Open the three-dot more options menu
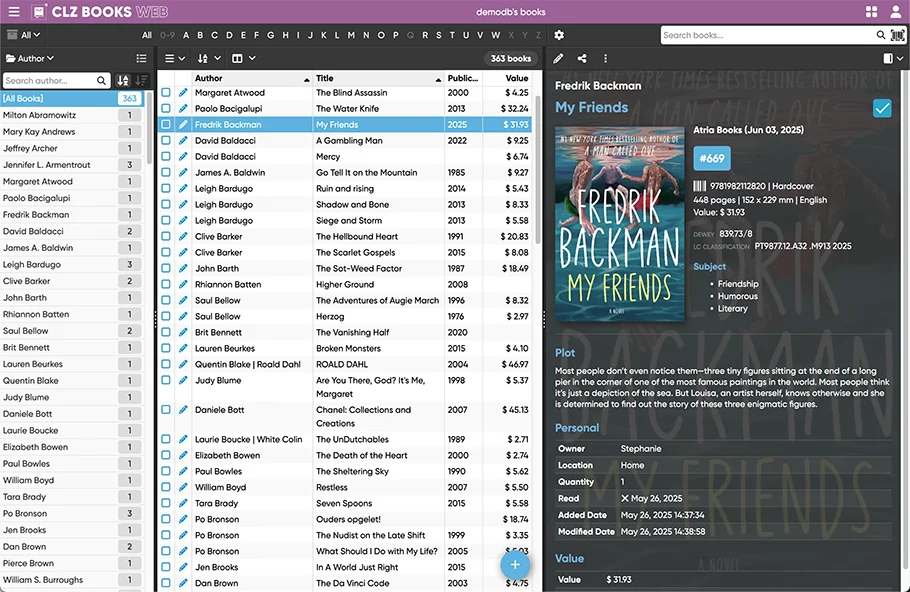This screenshot has height=592, width=910. click(605, 58)
